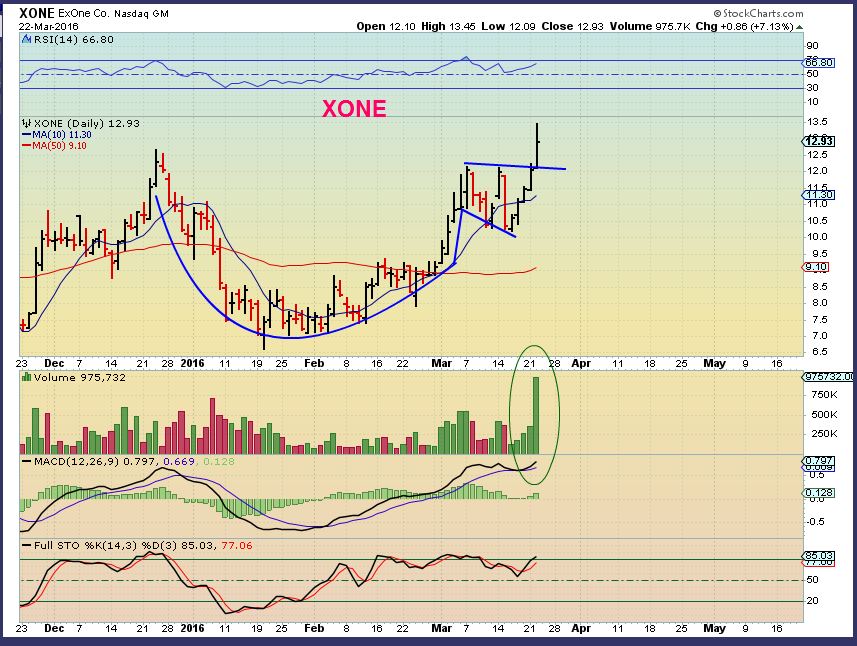Click the Volume 975,732 panel label
This screenshot has height=646, width=857.
[x=80, y=377]
